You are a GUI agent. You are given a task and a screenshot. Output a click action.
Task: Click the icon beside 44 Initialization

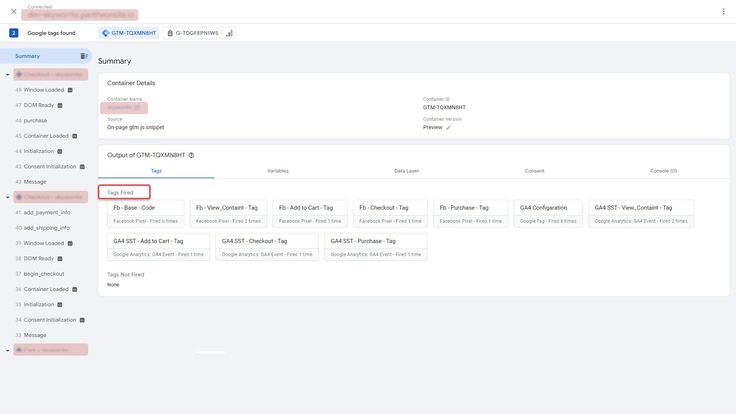60,152
